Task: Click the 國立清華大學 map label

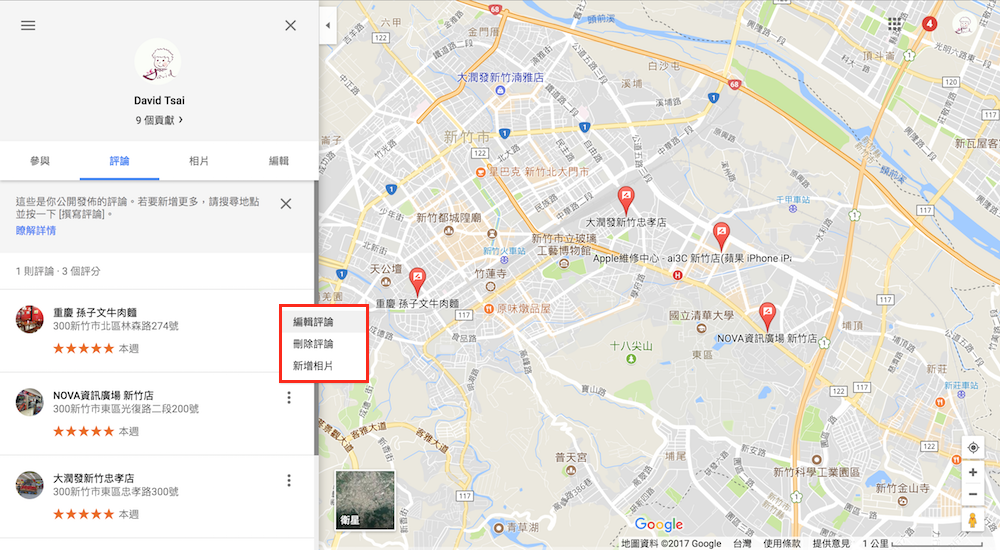Action: point(701,315)
